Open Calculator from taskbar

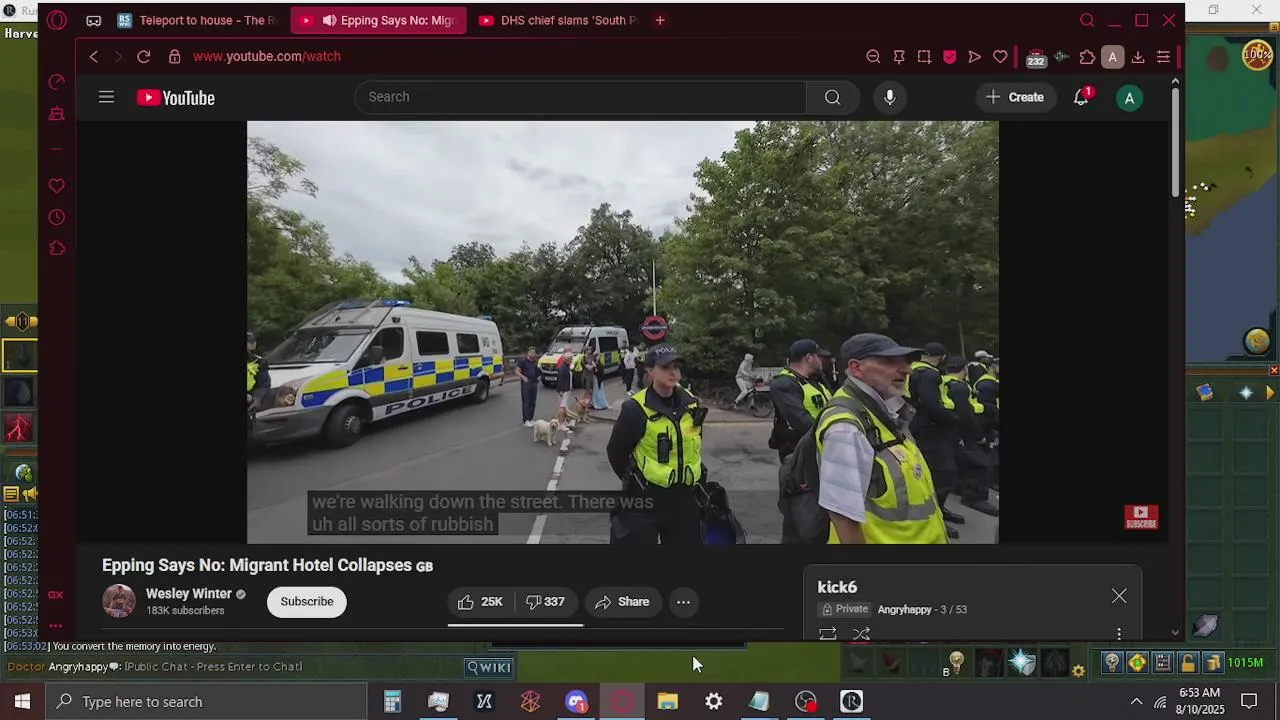pos(392,702)
